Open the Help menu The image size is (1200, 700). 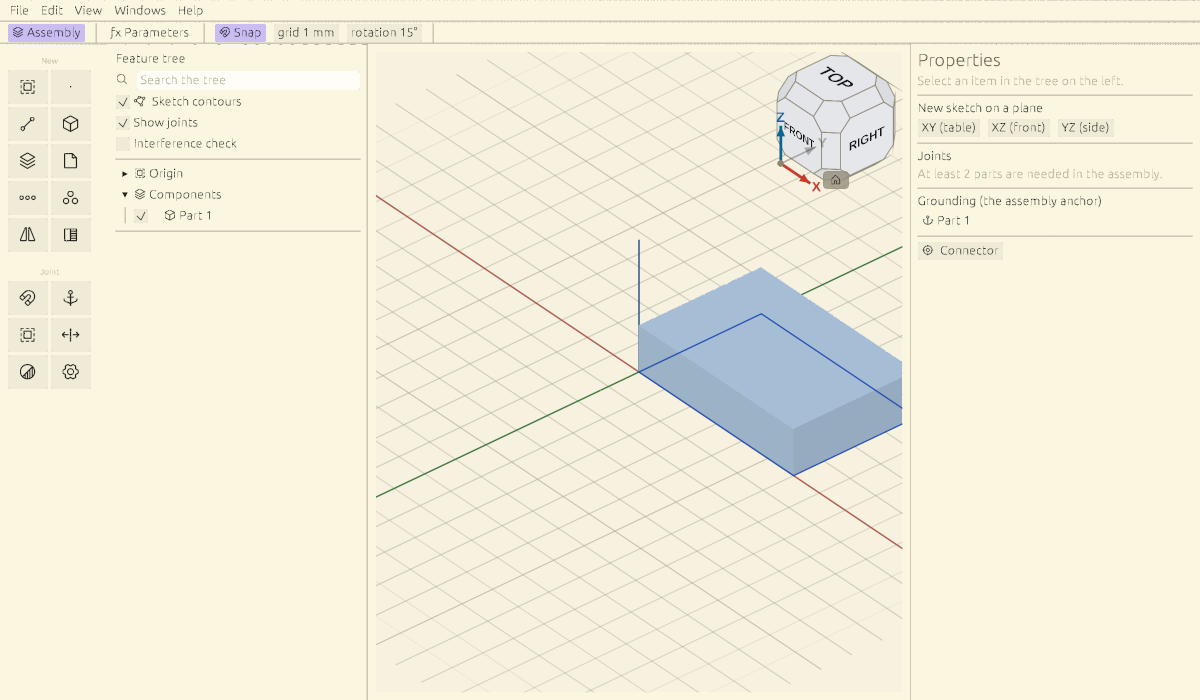[190, 10]
